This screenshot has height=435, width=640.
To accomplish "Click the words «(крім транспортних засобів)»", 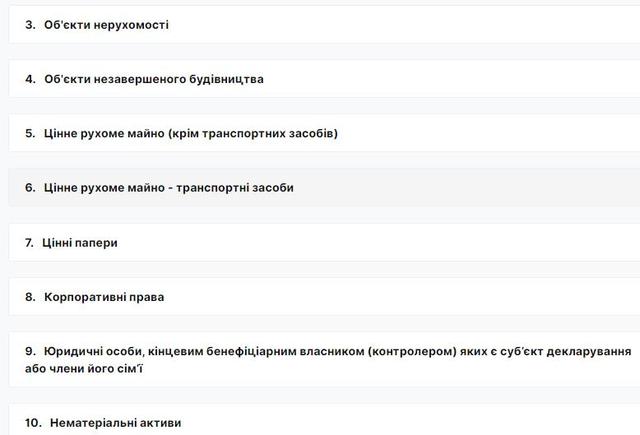I will [x=252, y=133].
